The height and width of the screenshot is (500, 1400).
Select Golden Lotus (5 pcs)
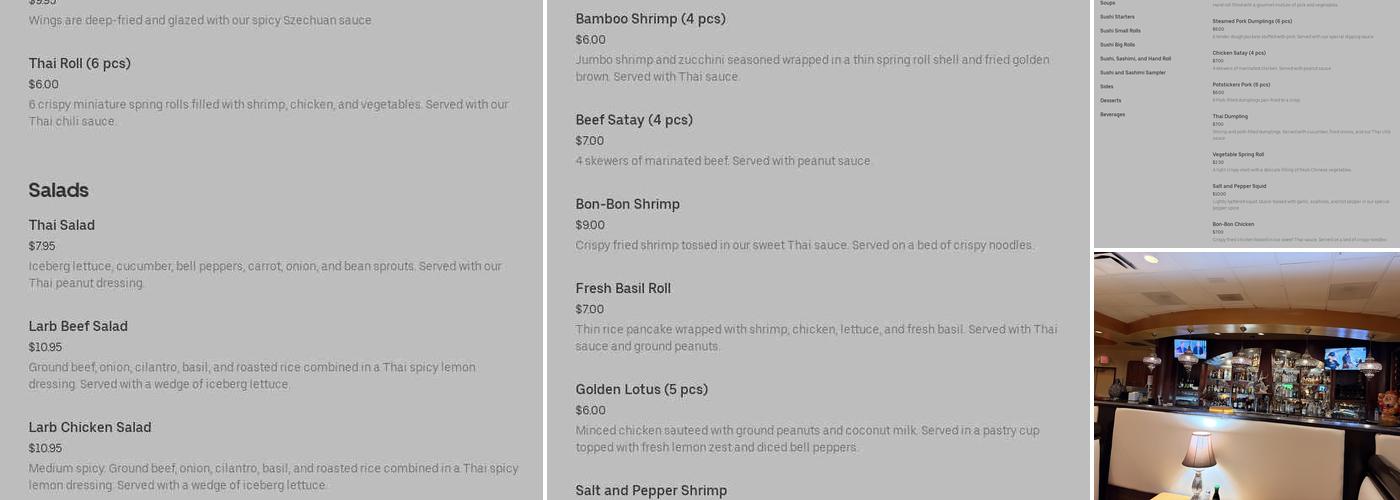(641, 389)
